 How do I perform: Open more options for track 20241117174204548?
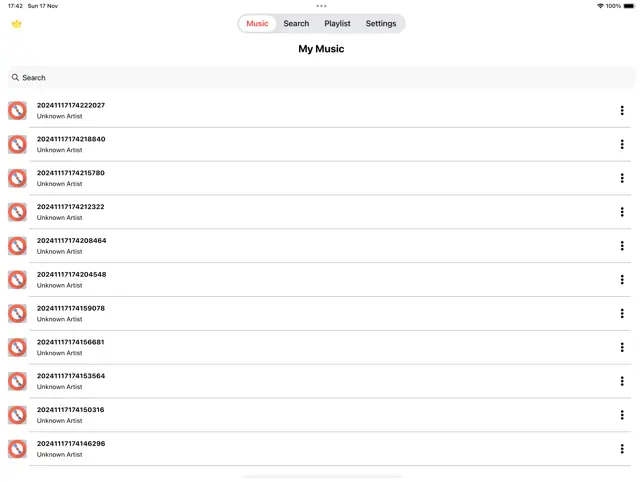(622, 279)
